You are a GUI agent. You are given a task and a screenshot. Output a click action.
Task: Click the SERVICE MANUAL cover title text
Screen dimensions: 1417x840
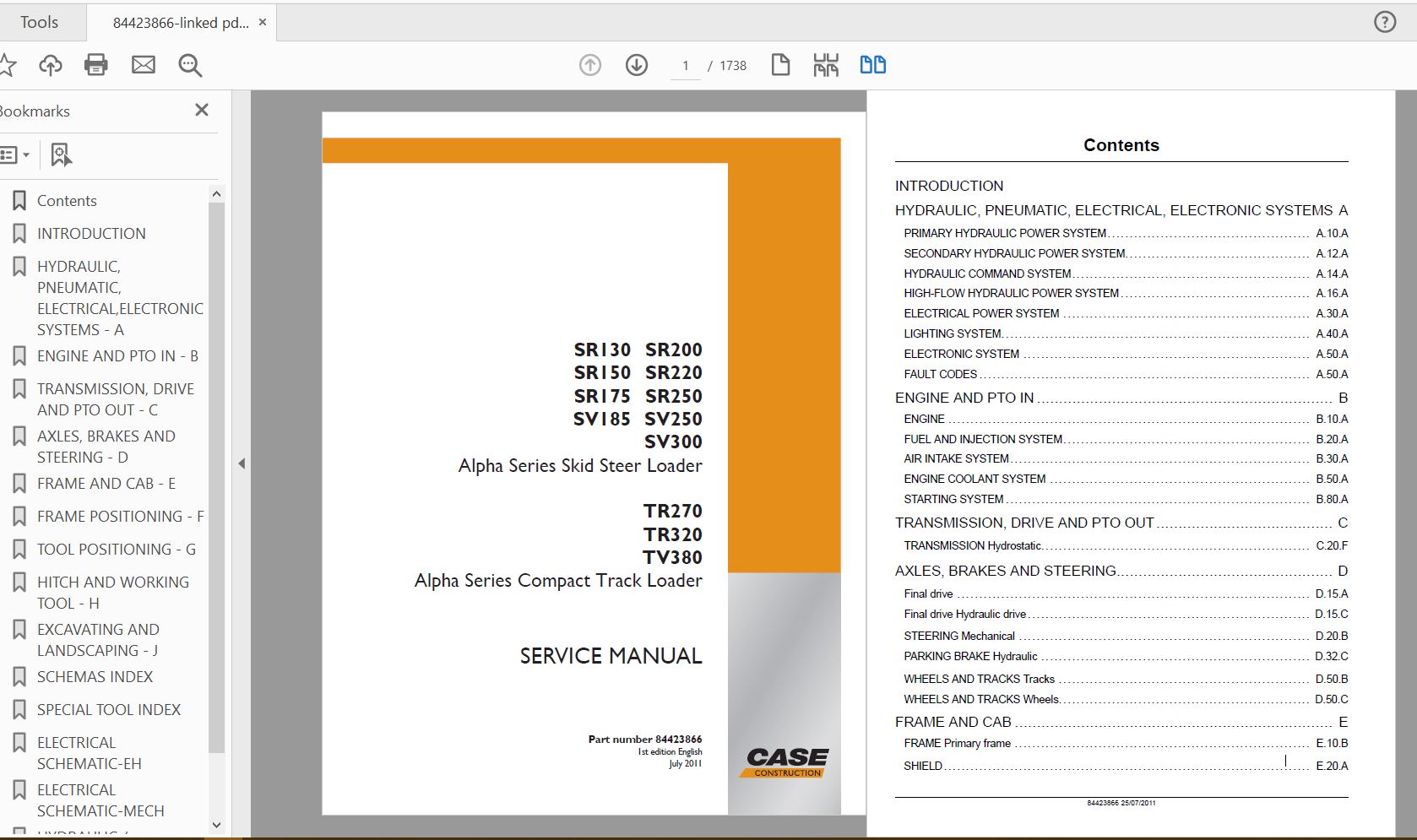[x=611, y=656]
